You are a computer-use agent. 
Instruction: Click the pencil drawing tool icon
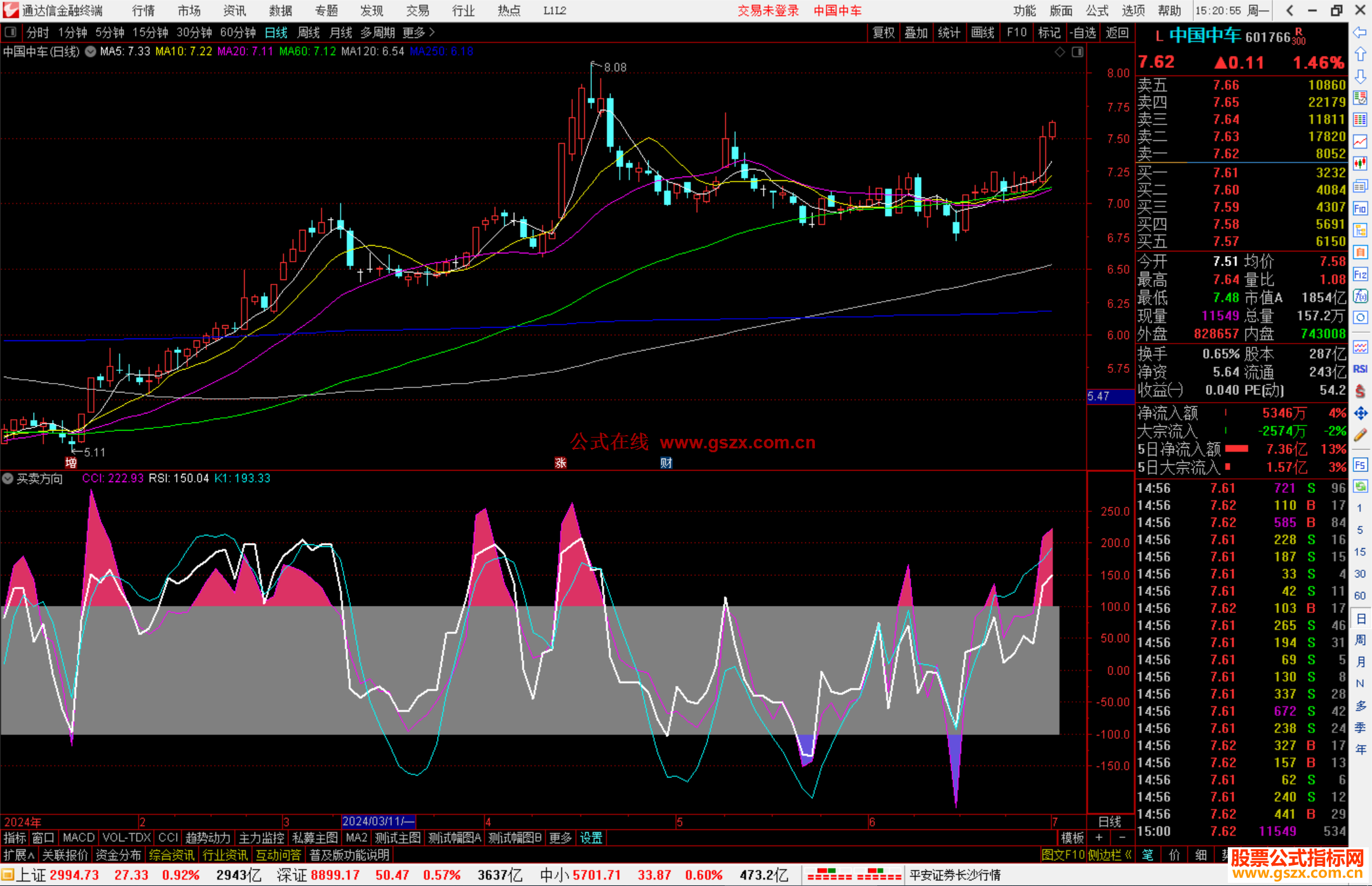click(x=1360, y=436)
